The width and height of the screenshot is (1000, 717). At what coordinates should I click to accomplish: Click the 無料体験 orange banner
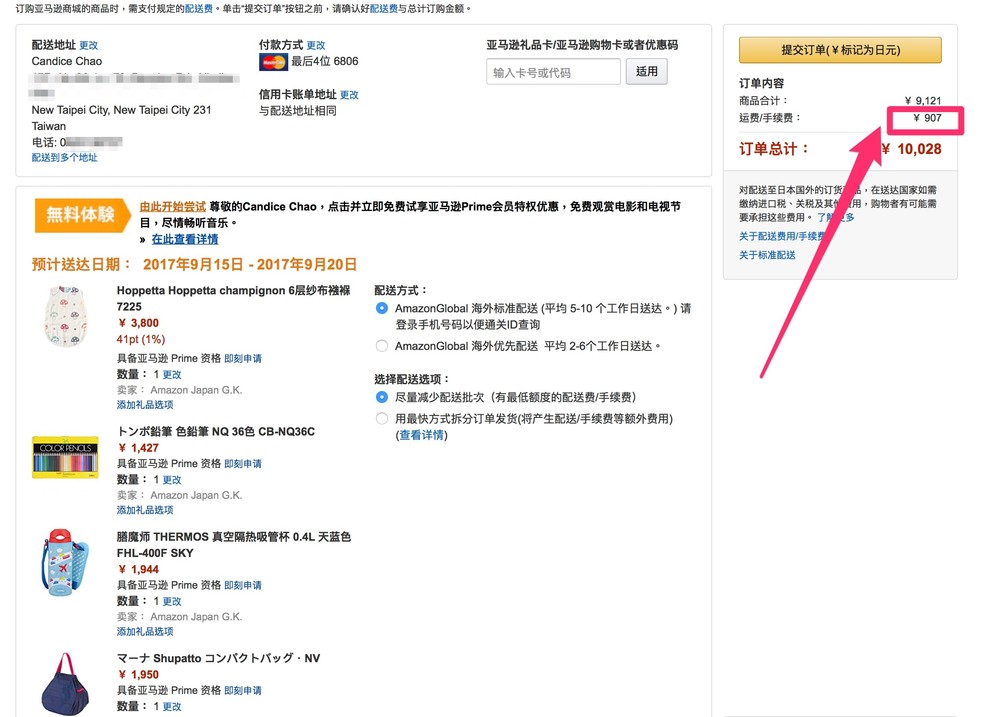click(x=82, y=215)
